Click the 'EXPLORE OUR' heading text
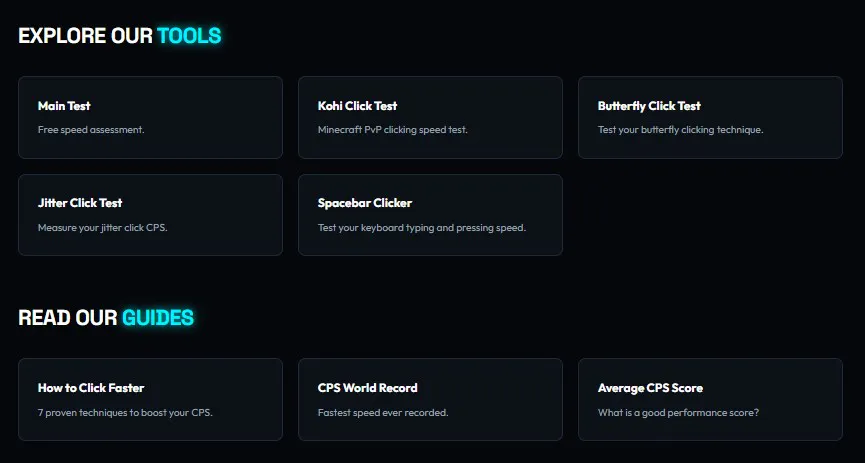Image resolution: width=865 pixels, height=463 pixels. point(86,36)
